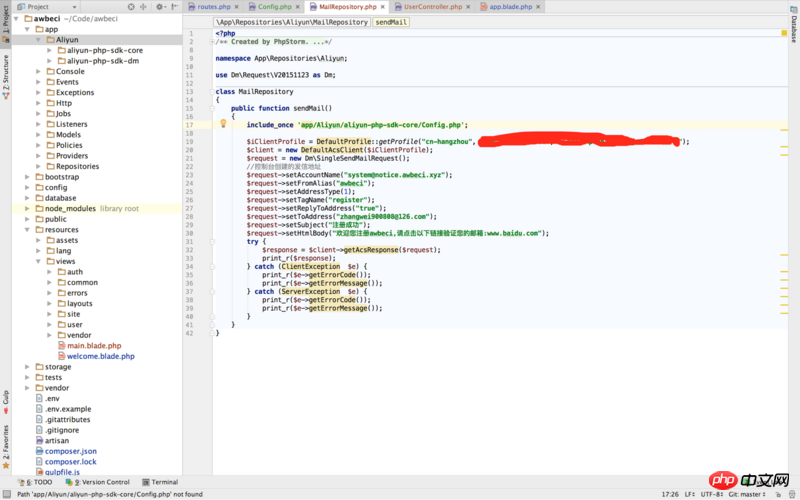Open welcome.blade.php in the project tree
The image size is (800, 500).
100,356
